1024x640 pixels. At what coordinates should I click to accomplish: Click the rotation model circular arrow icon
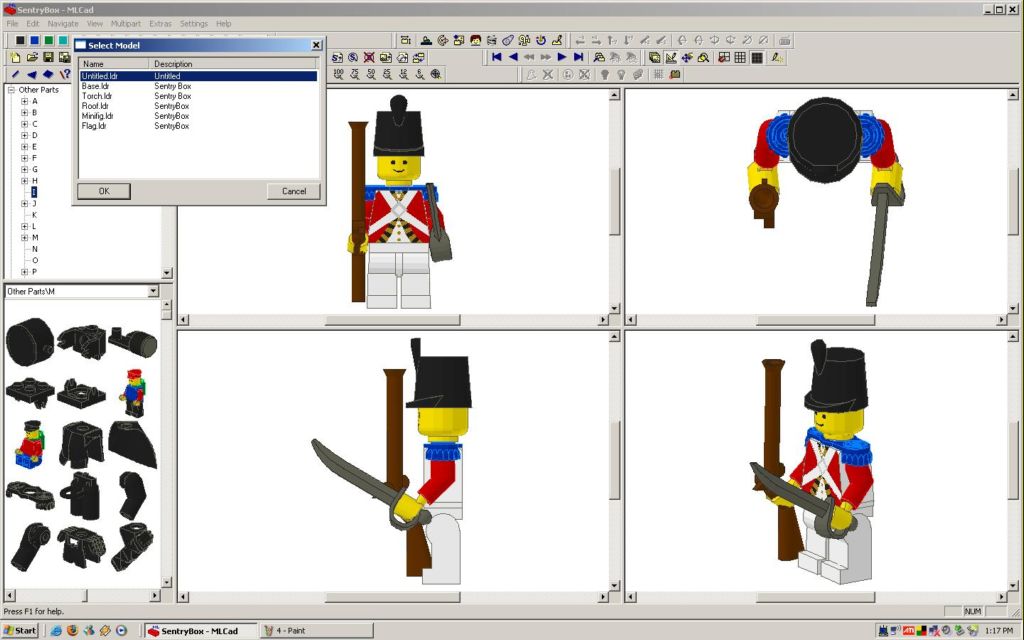point(541,40)
